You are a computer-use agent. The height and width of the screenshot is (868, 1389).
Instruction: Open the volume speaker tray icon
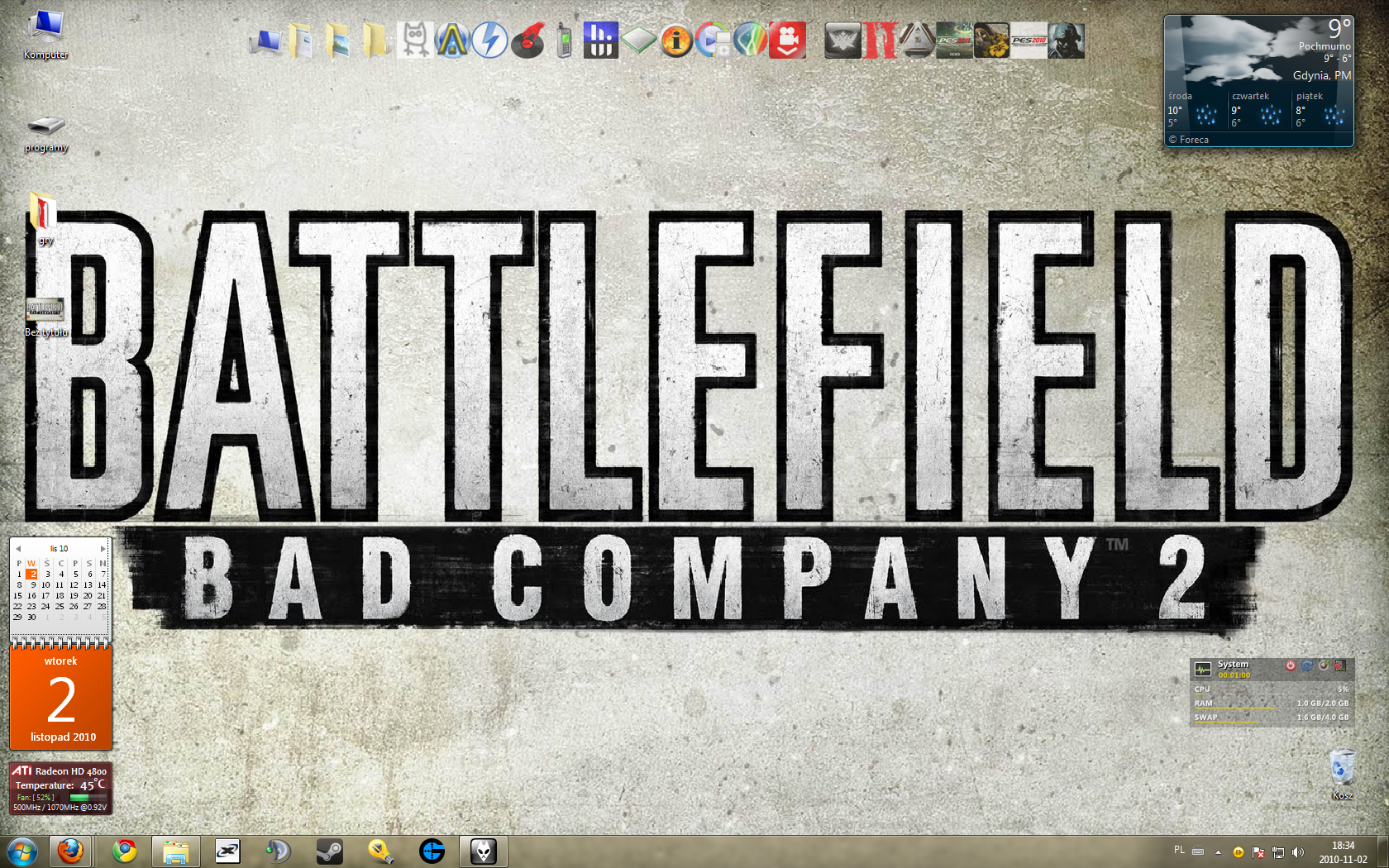[x=1298, y=852]
